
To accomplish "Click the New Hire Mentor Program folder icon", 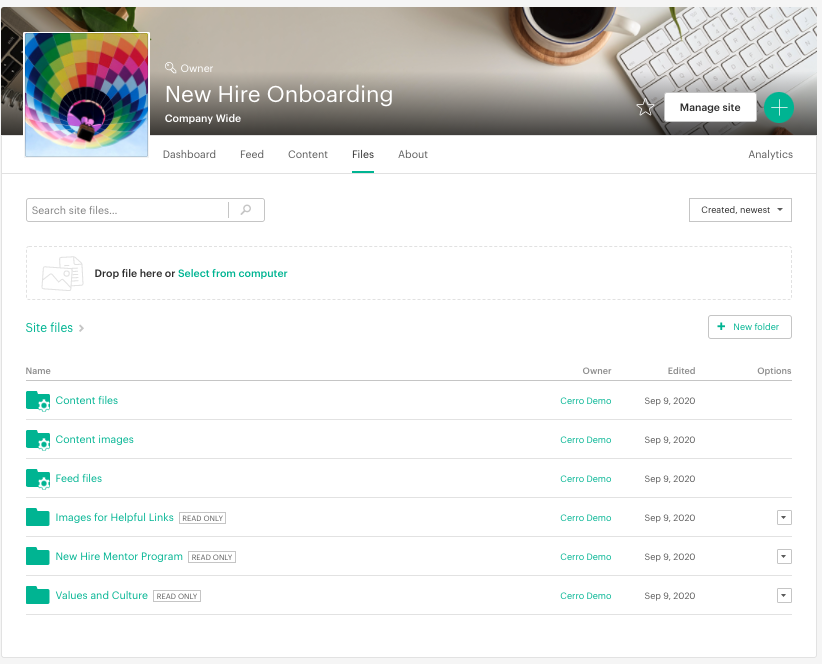I will (37, 556).
